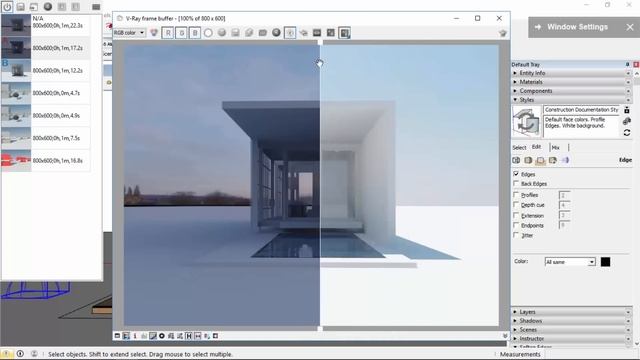
Task: Expand the Scenes panel
Action: pos(571,330)
